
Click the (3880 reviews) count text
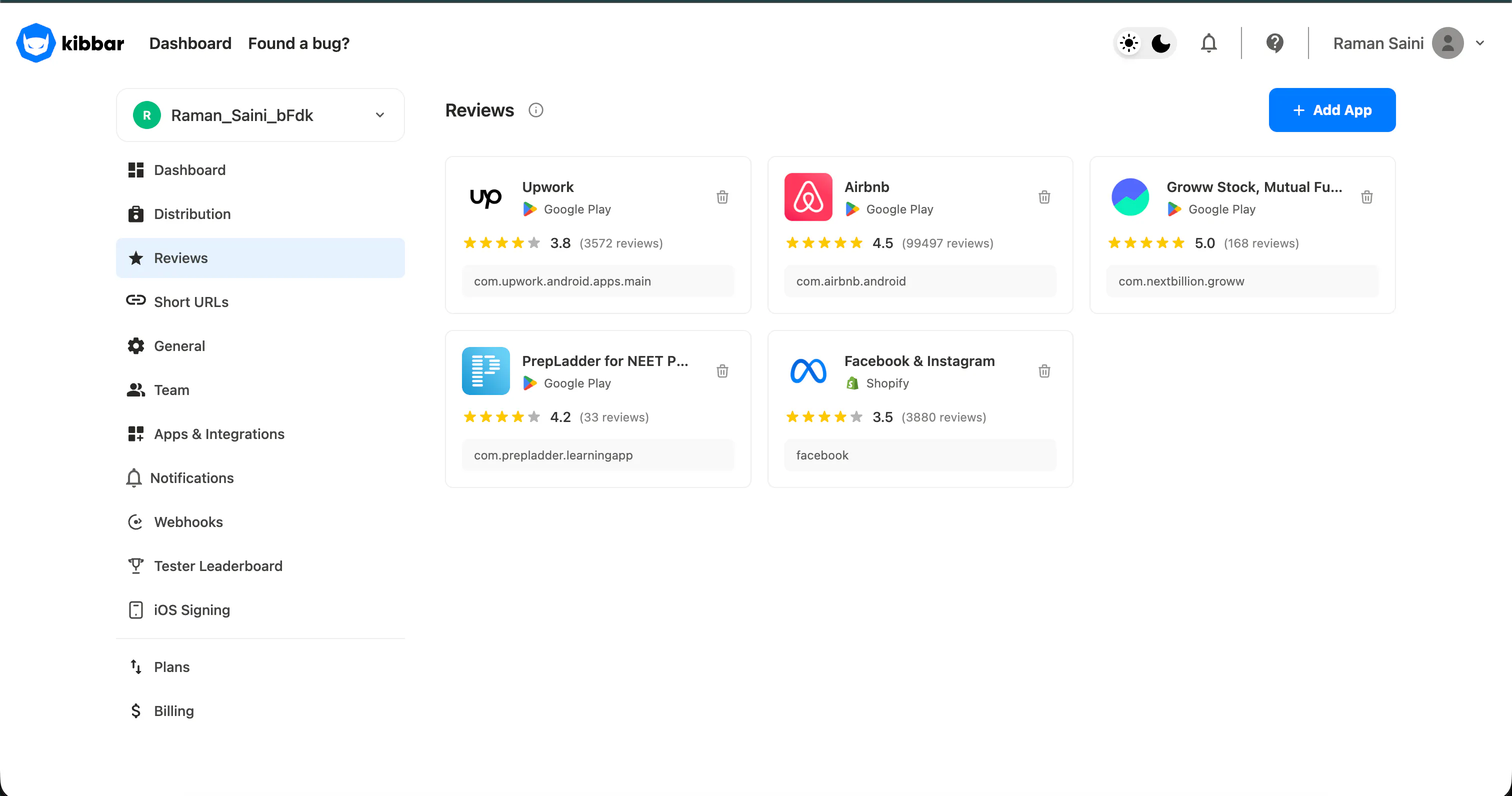[944, 417]
